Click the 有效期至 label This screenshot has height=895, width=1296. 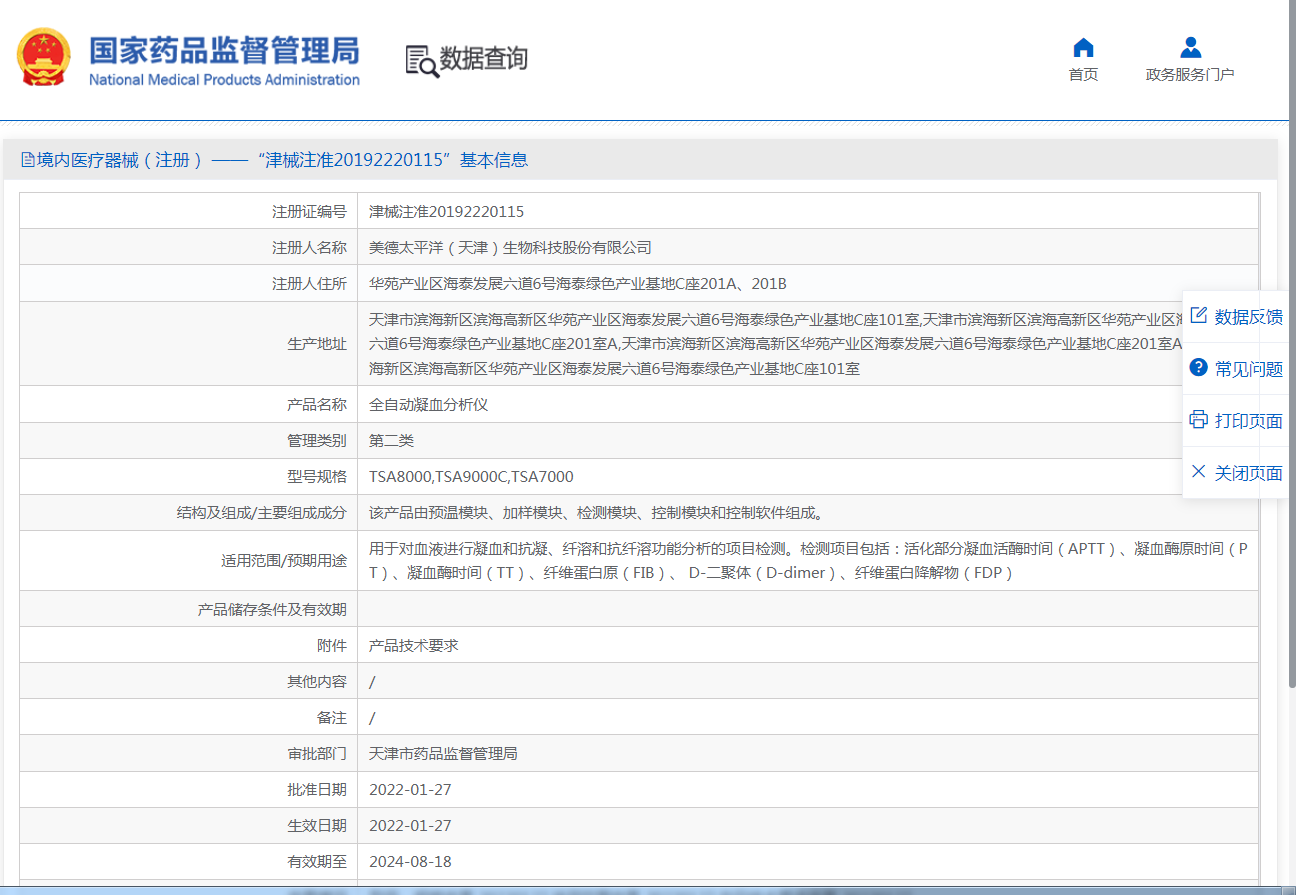317,862
